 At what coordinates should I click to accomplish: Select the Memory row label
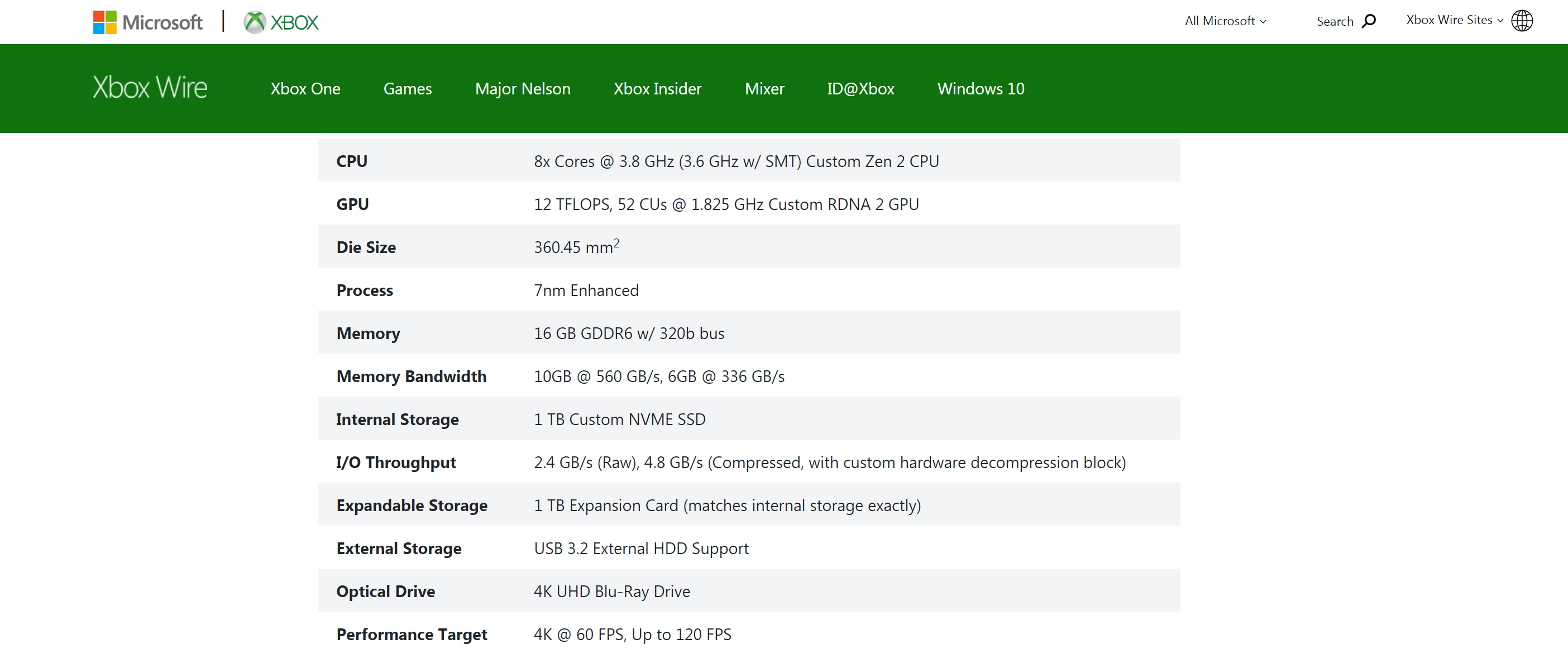368,333
